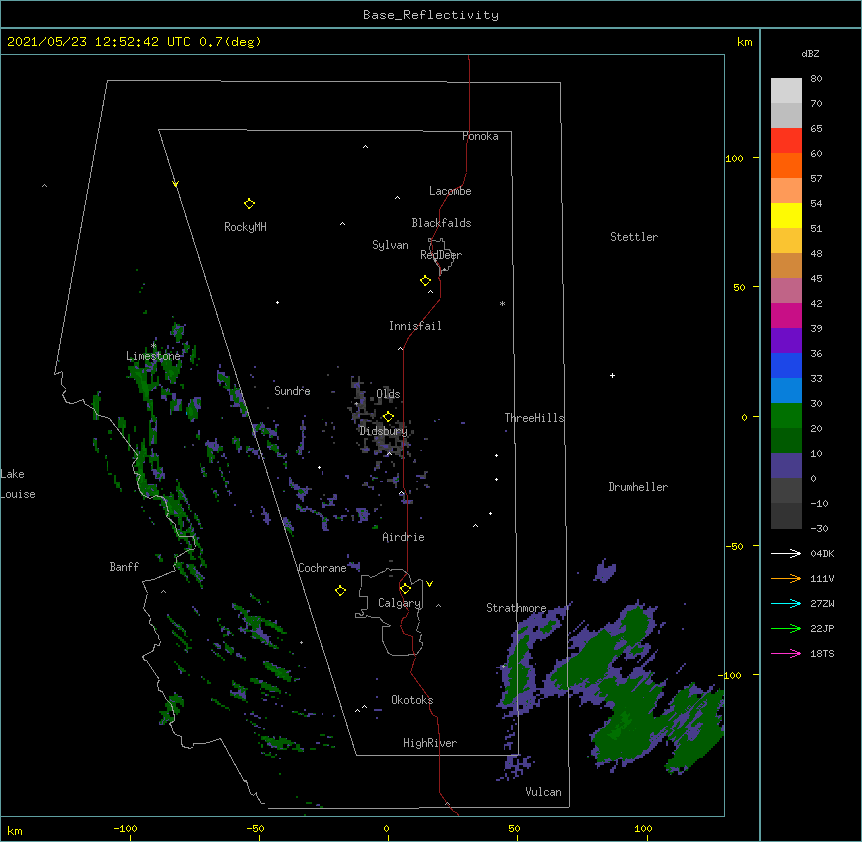Select the Calgary city label
862x842 pixels.
[400, 603]
